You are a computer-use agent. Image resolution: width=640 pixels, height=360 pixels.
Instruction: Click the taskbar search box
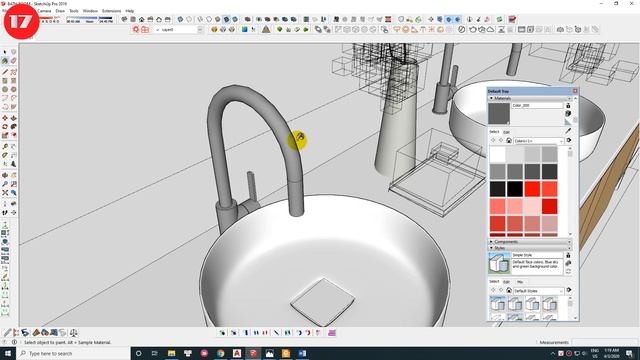(73, 353)
